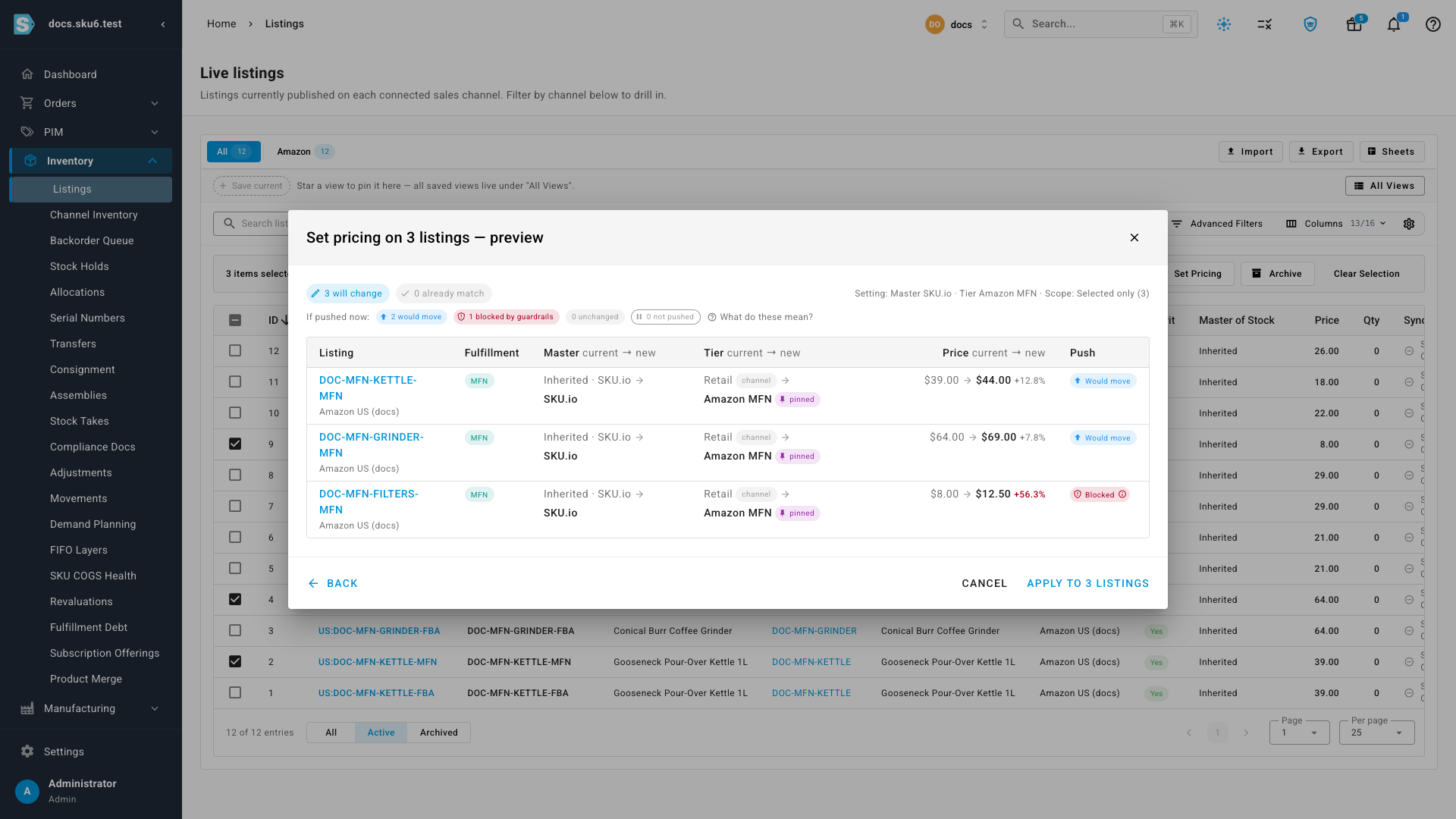Screen dimensions: 1456x819
Task: Click the Administrator avatar icon
Action: 27,791
